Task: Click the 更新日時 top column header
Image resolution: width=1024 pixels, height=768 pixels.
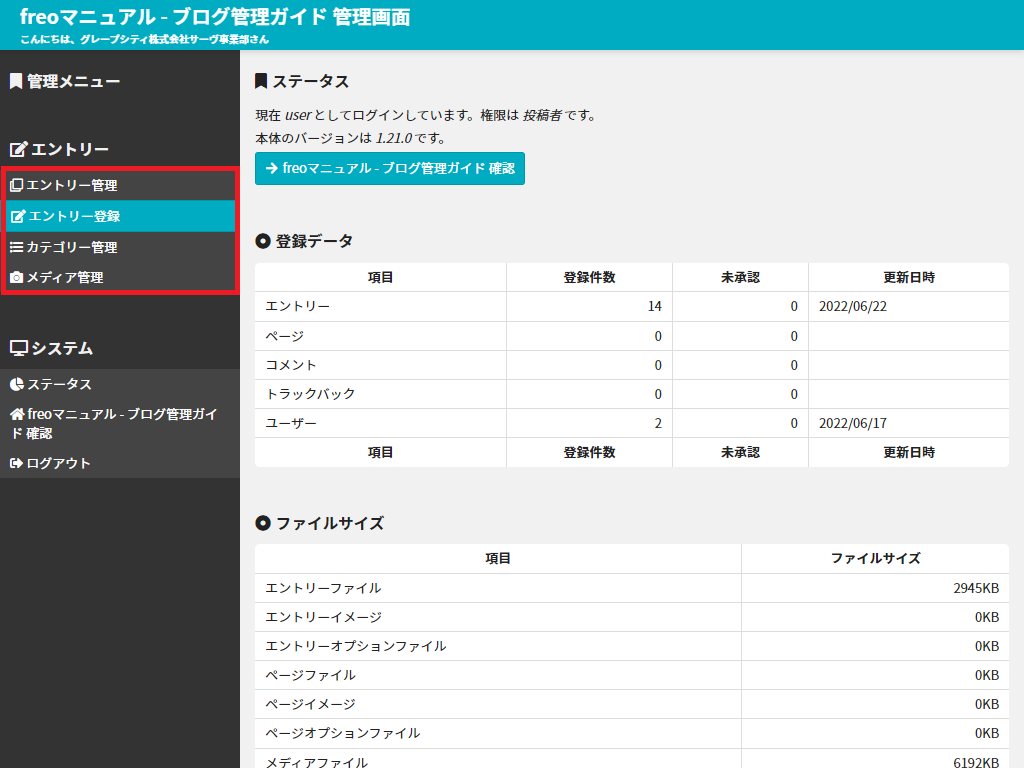Action: pyautogui.click(x=909, y=278)
